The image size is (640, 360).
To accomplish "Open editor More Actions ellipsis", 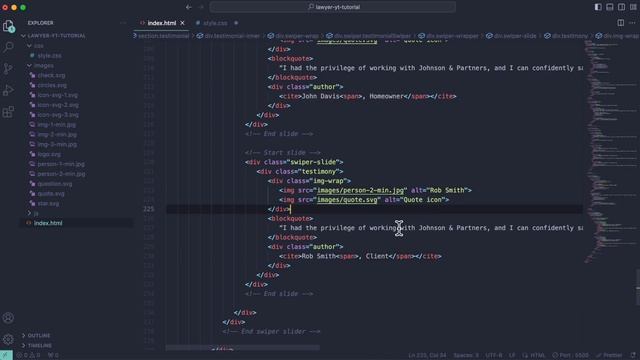I will click(632, 23).
